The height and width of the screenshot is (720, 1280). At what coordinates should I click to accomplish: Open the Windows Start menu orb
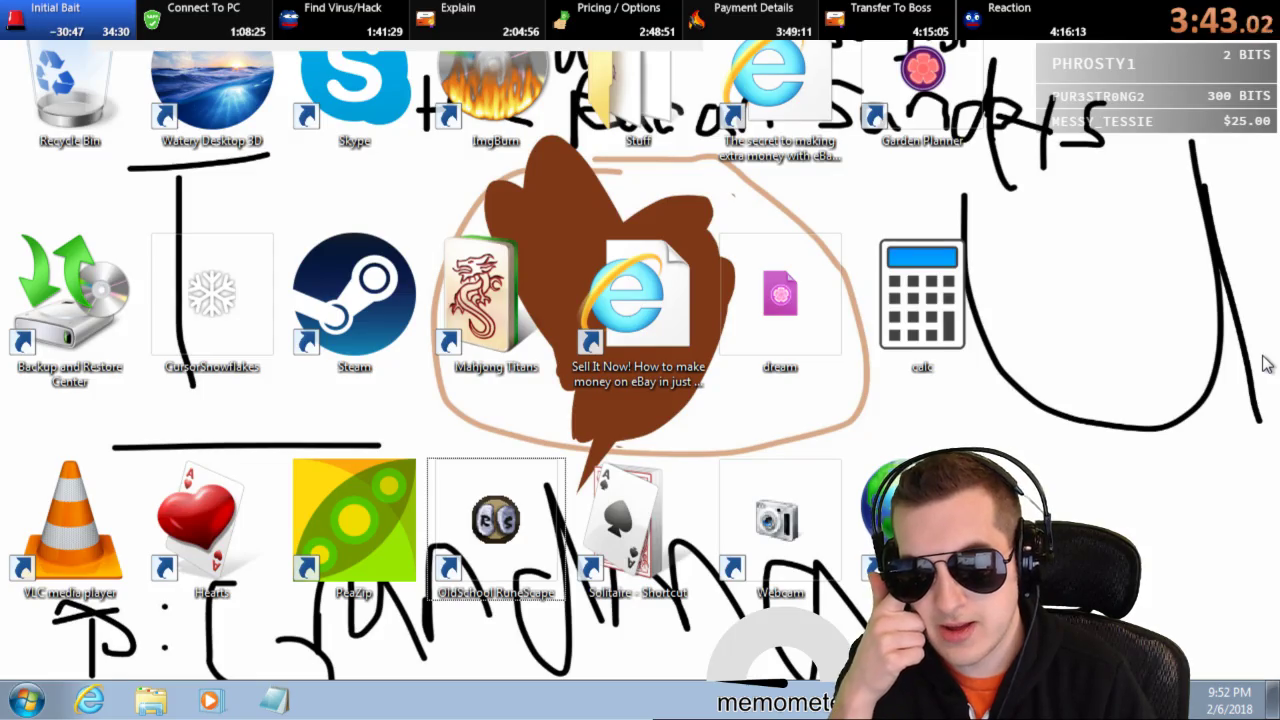click(x=27, y=700)
